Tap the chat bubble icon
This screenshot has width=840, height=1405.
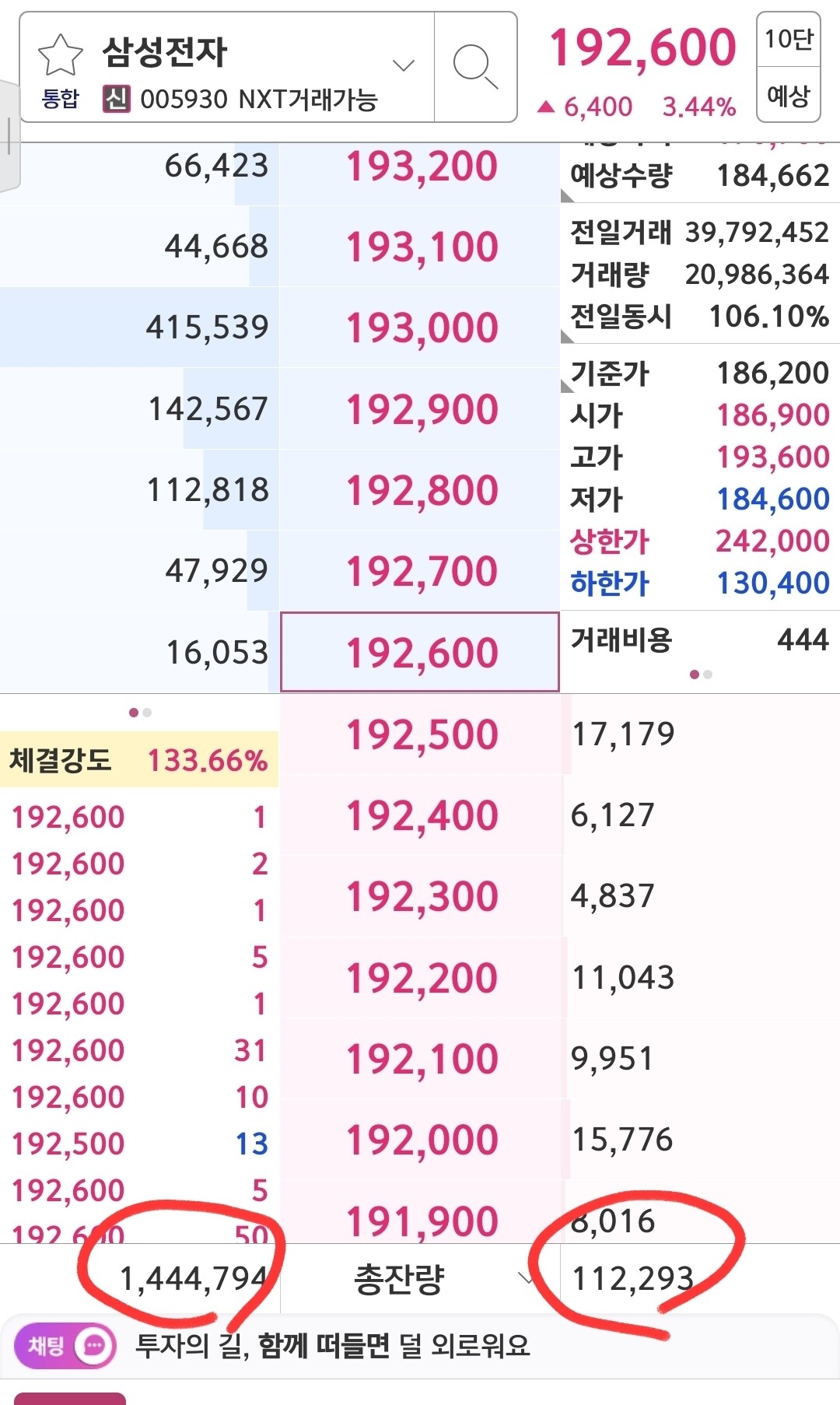[95, 1346]
